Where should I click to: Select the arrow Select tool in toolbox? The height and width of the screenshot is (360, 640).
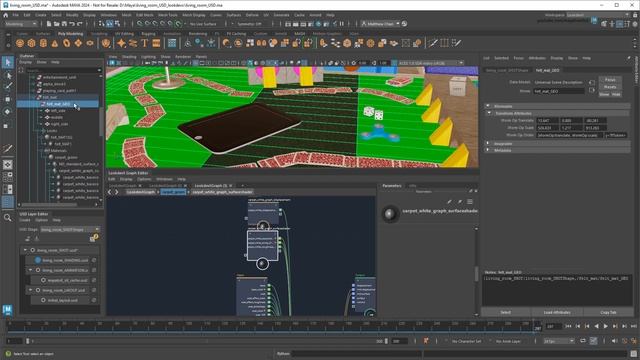[7, 62]
